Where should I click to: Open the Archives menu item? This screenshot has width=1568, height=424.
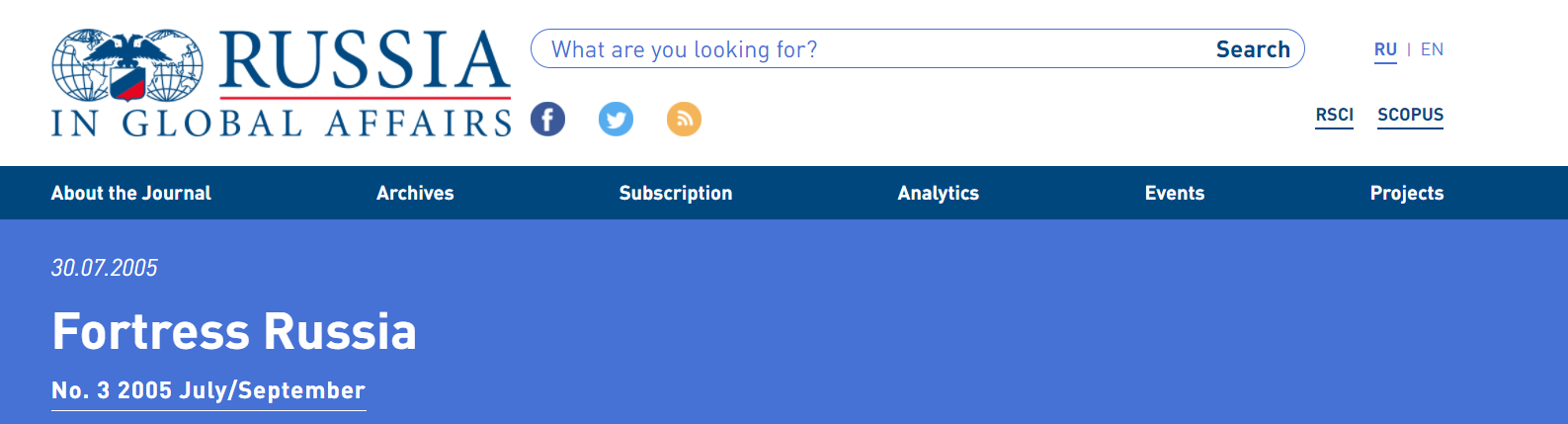coord(415,193)
